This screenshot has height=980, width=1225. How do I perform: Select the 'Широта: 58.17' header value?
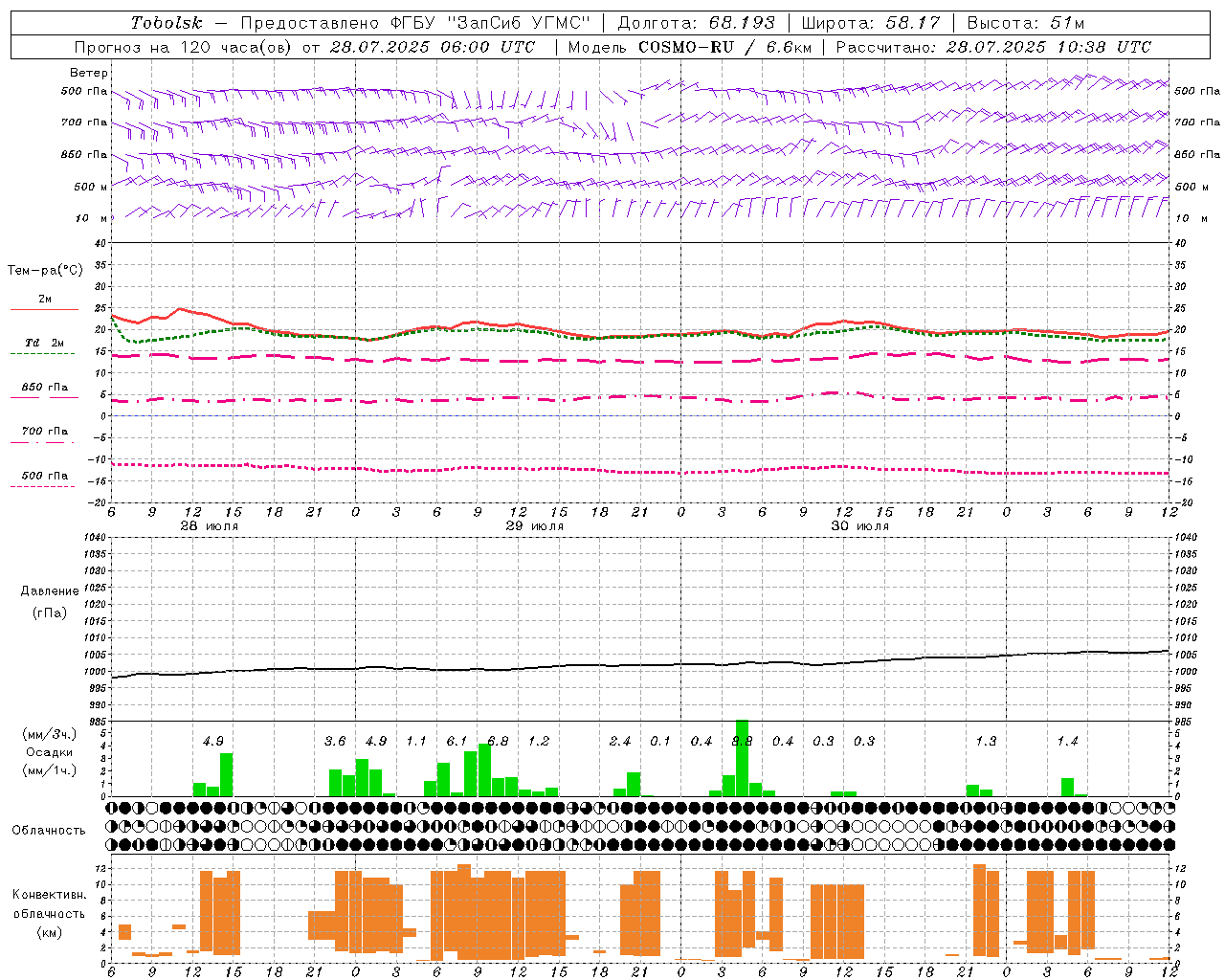[871, 23]
